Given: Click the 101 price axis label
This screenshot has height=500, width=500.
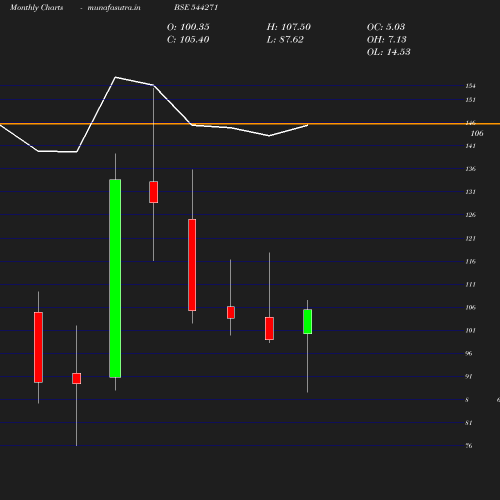Looking at the screenshot, I should click(x=470, y=330).
